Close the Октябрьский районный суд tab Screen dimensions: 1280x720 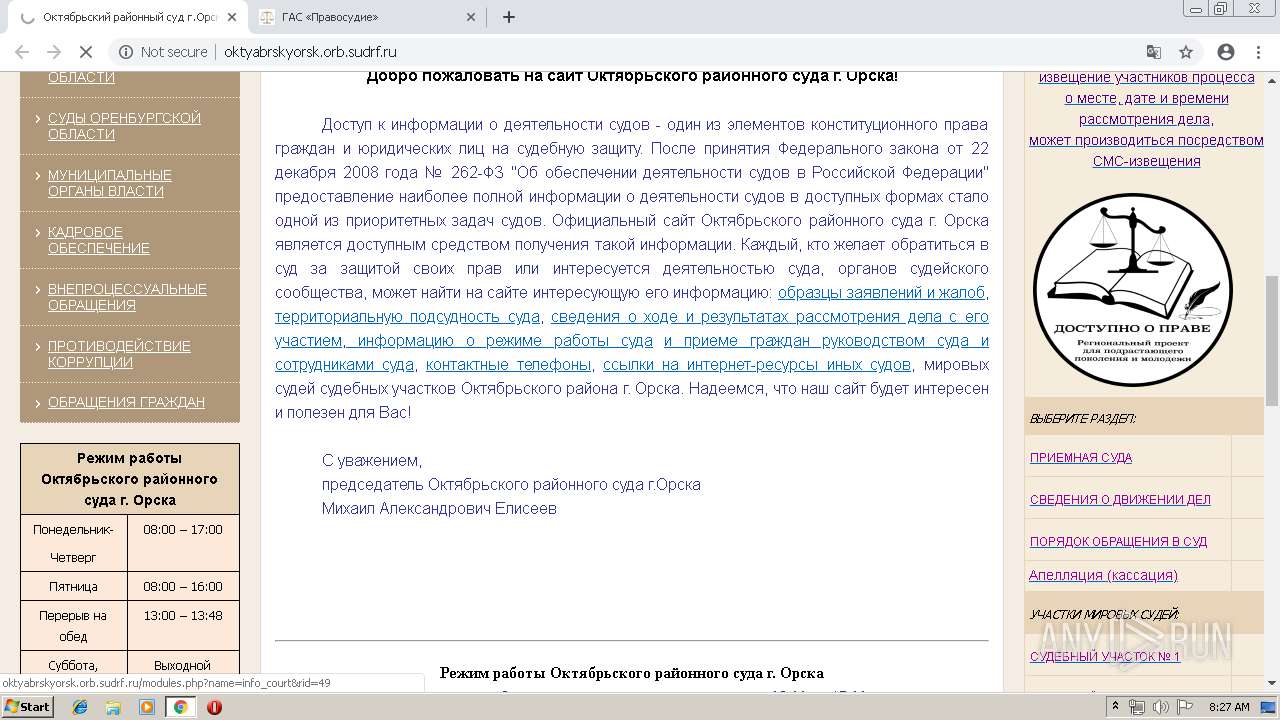pyautogui.click(x=232, y=17)
